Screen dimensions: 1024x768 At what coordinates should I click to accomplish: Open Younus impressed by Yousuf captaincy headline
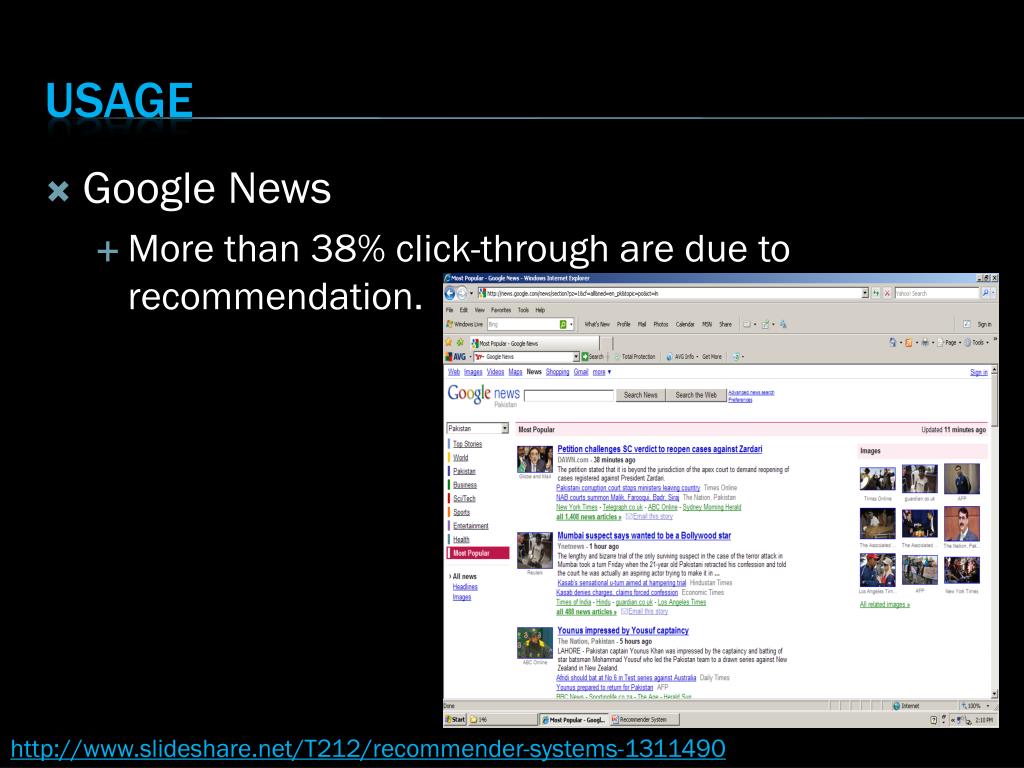623,631
